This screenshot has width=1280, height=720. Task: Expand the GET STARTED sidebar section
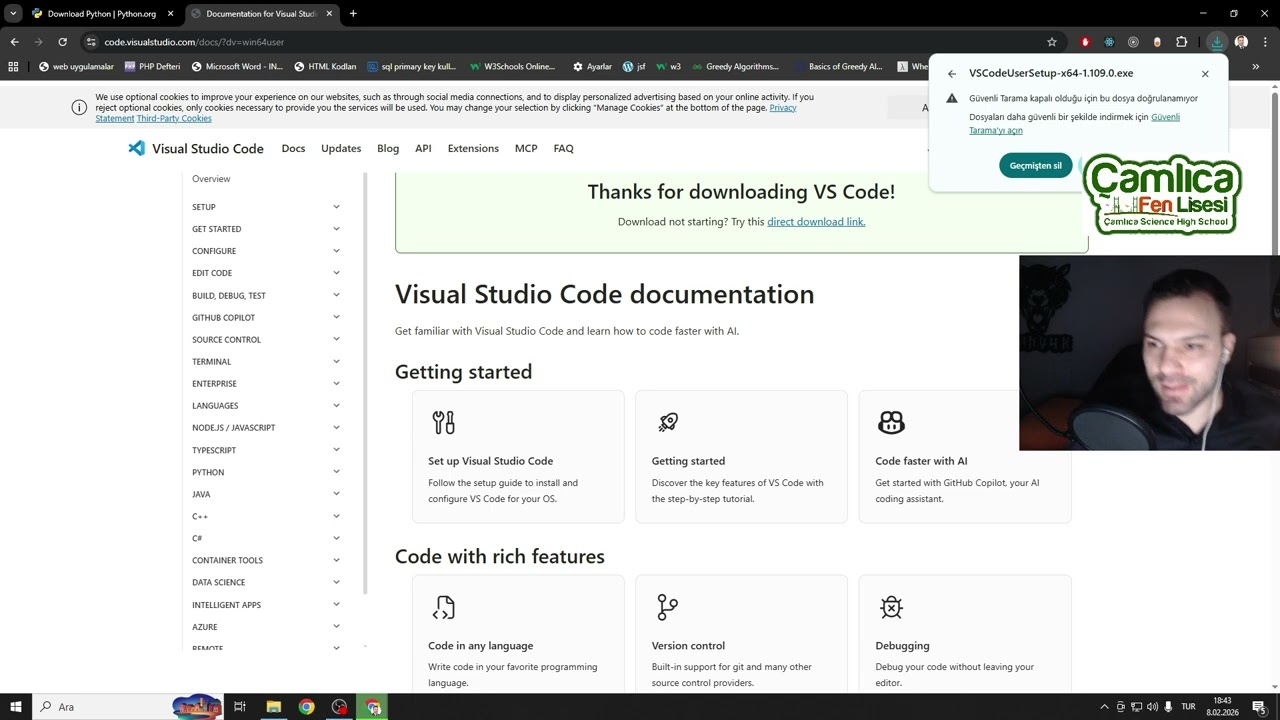(266, 229)
